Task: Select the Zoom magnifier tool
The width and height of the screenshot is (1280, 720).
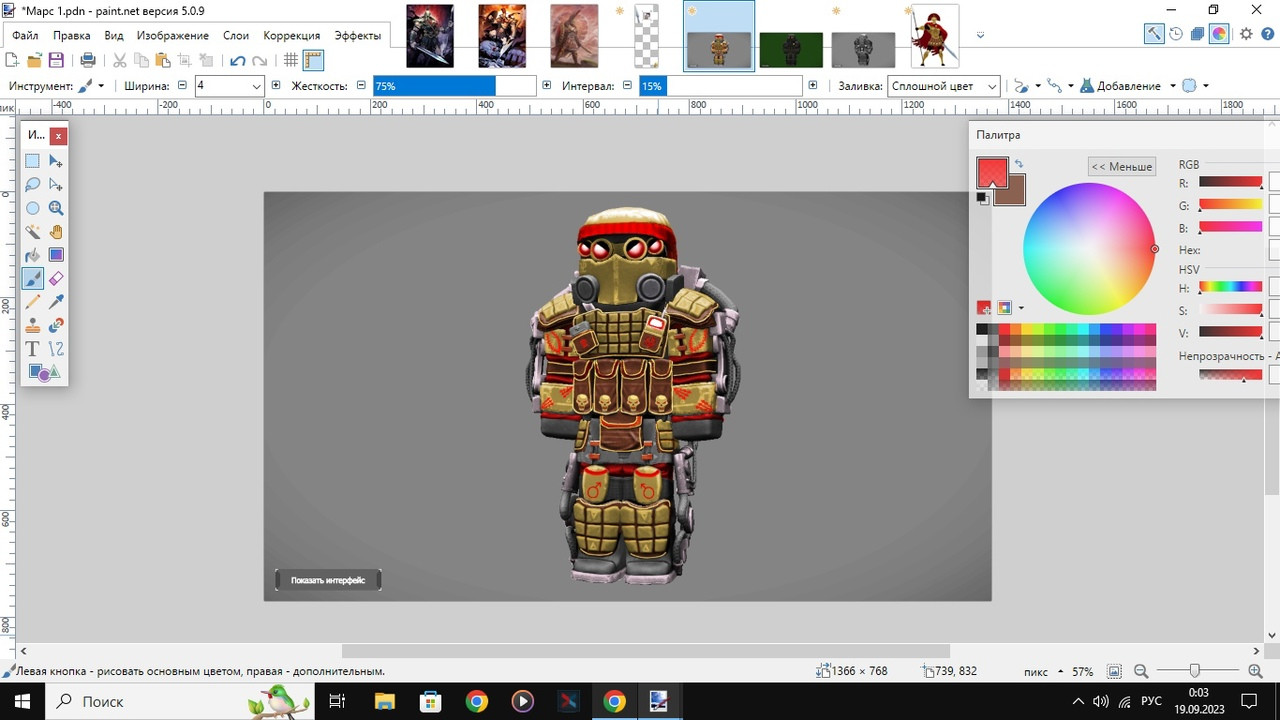Action: coord(56,208)
